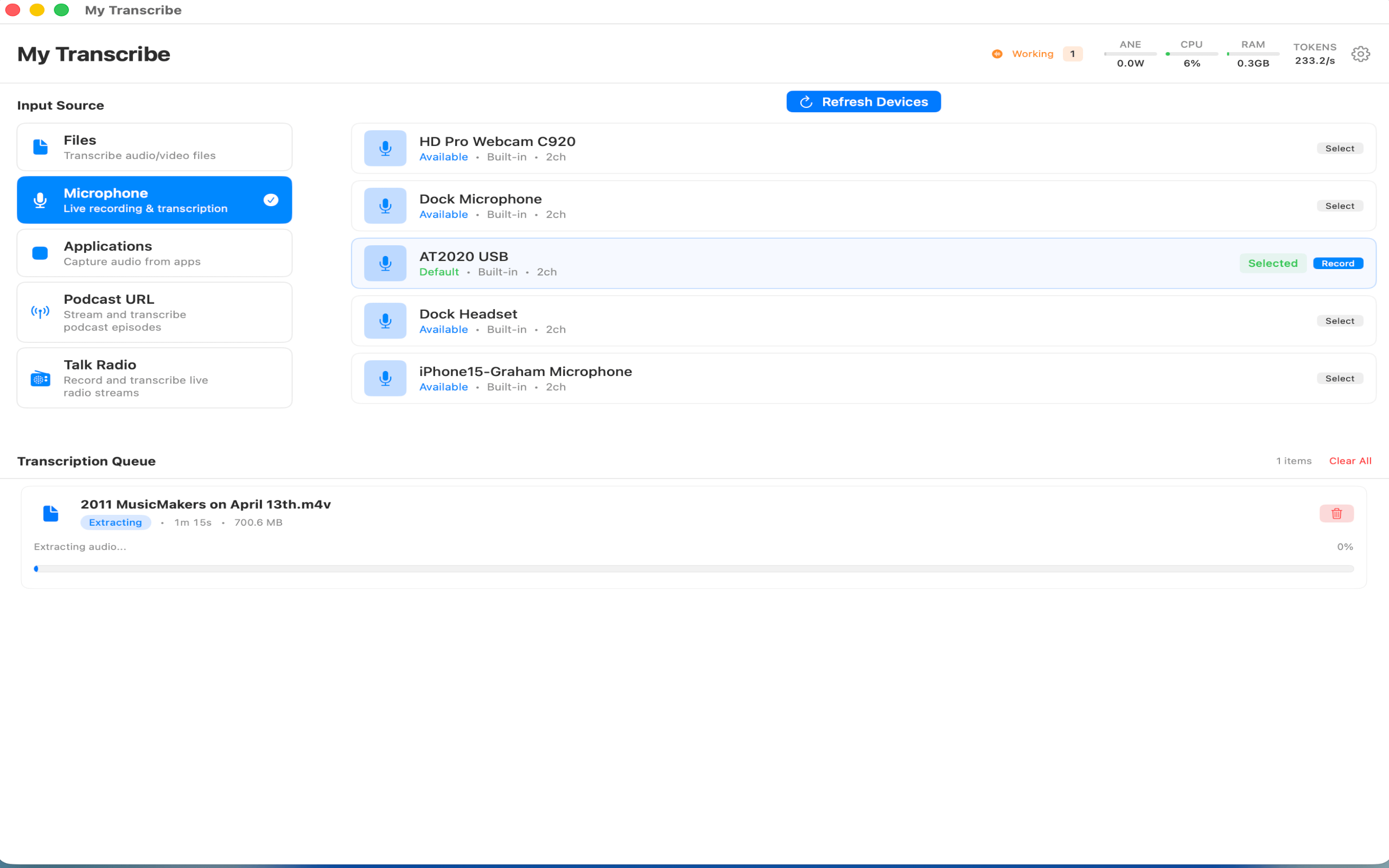Click the microphone icon beside AT2020 USB
Viewport: 1389px width, 868px height.
(x=385, y=263)
